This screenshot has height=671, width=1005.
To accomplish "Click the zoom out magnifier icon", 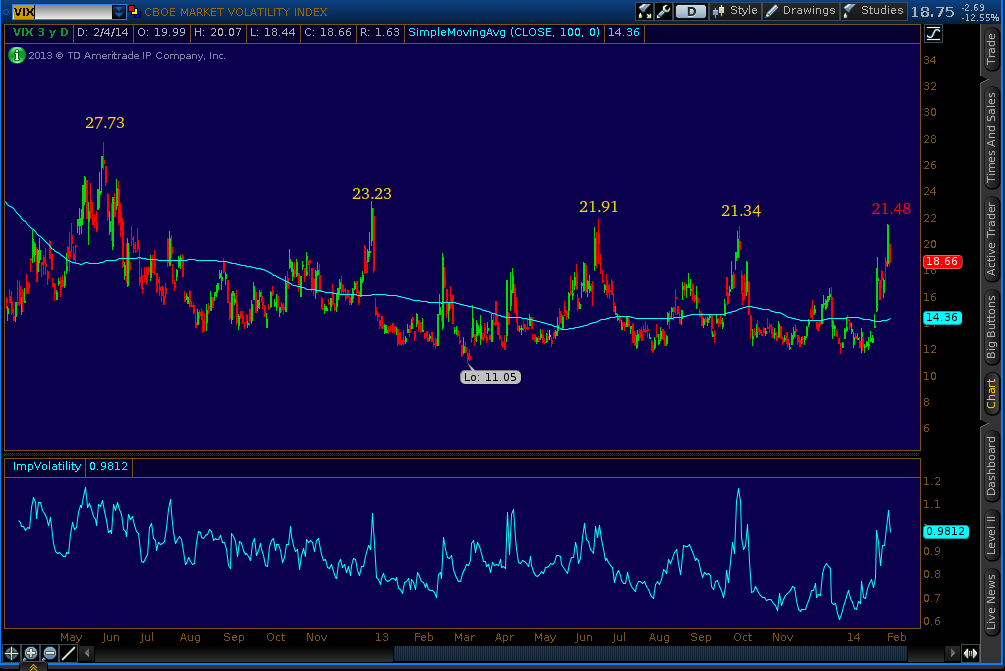I will click(x=49, y=653).
